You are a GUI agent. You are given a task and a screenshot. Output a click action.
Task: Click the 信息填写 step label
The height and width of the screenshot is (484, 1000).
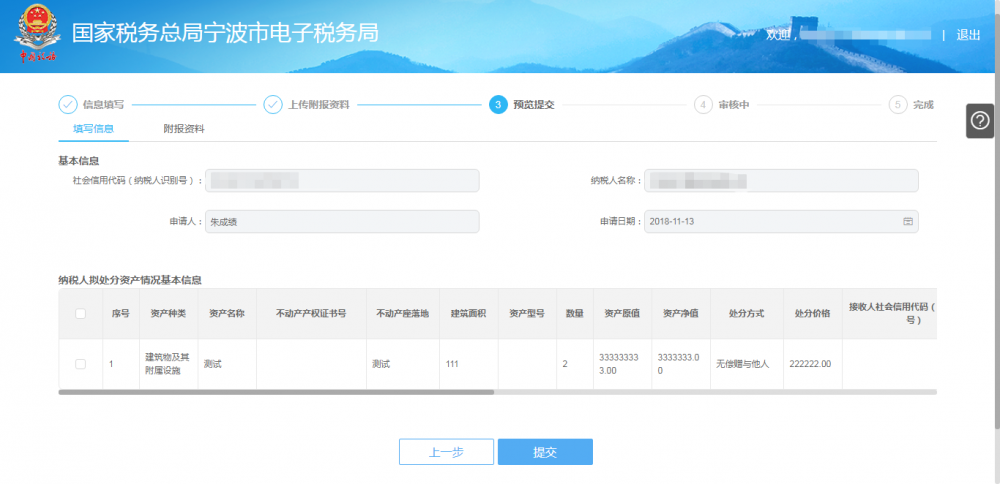[x=103, y=105]
